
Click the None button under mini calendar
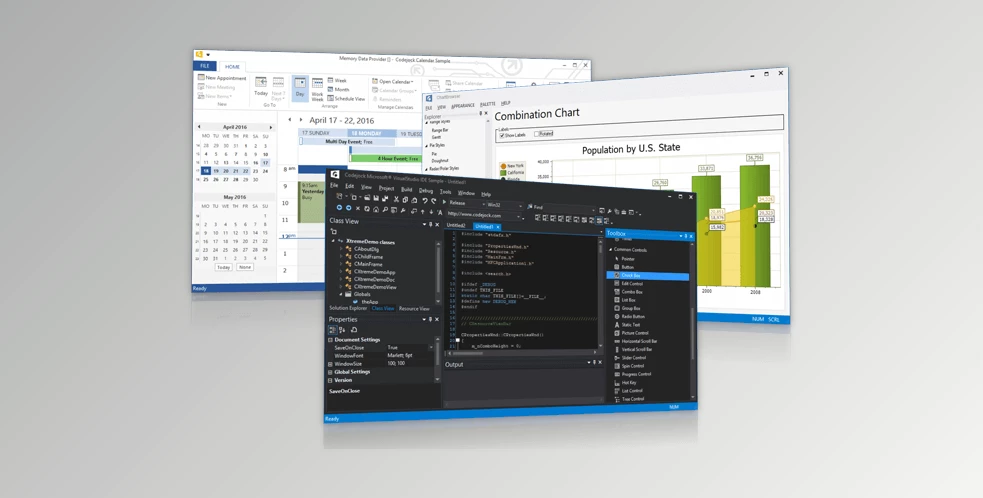tap(244, 267)
